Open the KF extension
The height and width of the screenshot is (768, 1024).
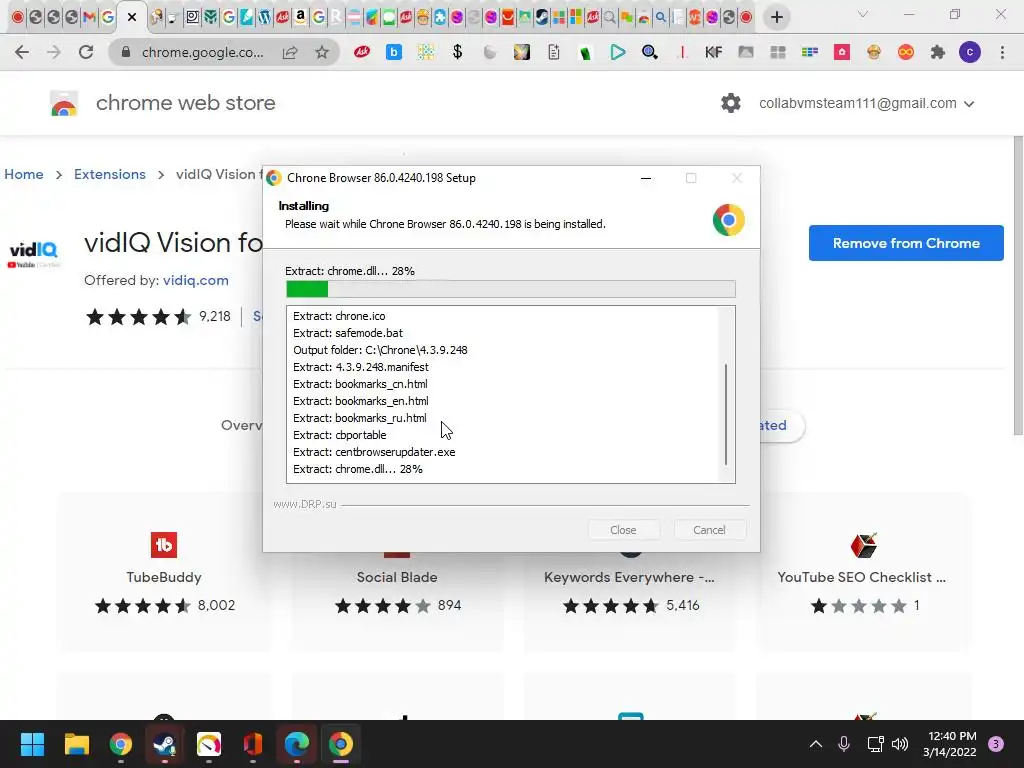(x=713, y=52)
